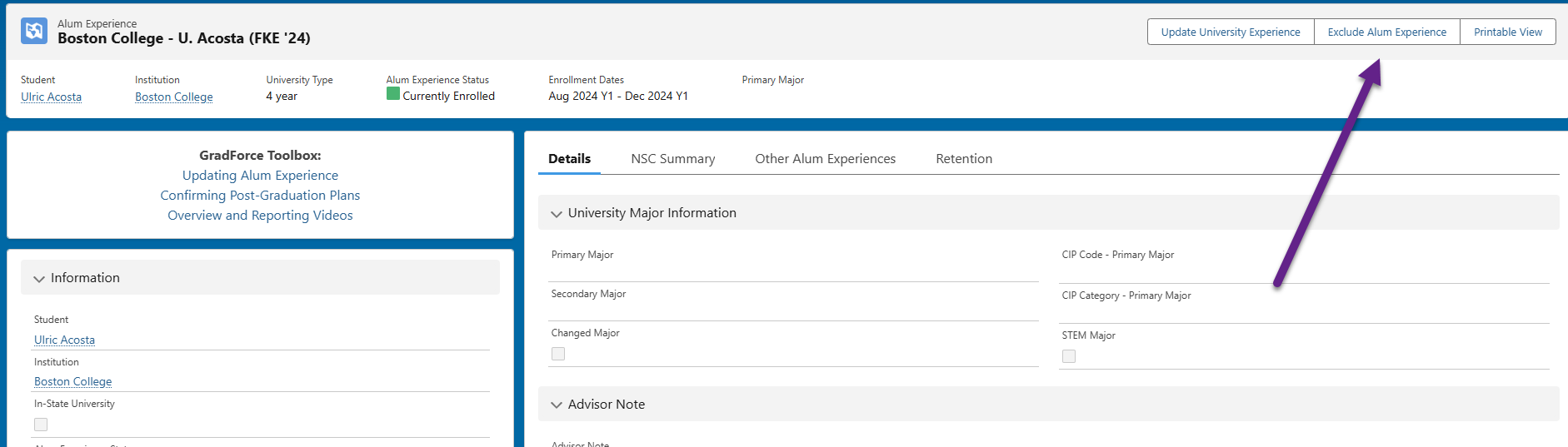Open the Other Alum Experiences tab
Screen dimensions: 1568x447
click(x=825, y=158)
